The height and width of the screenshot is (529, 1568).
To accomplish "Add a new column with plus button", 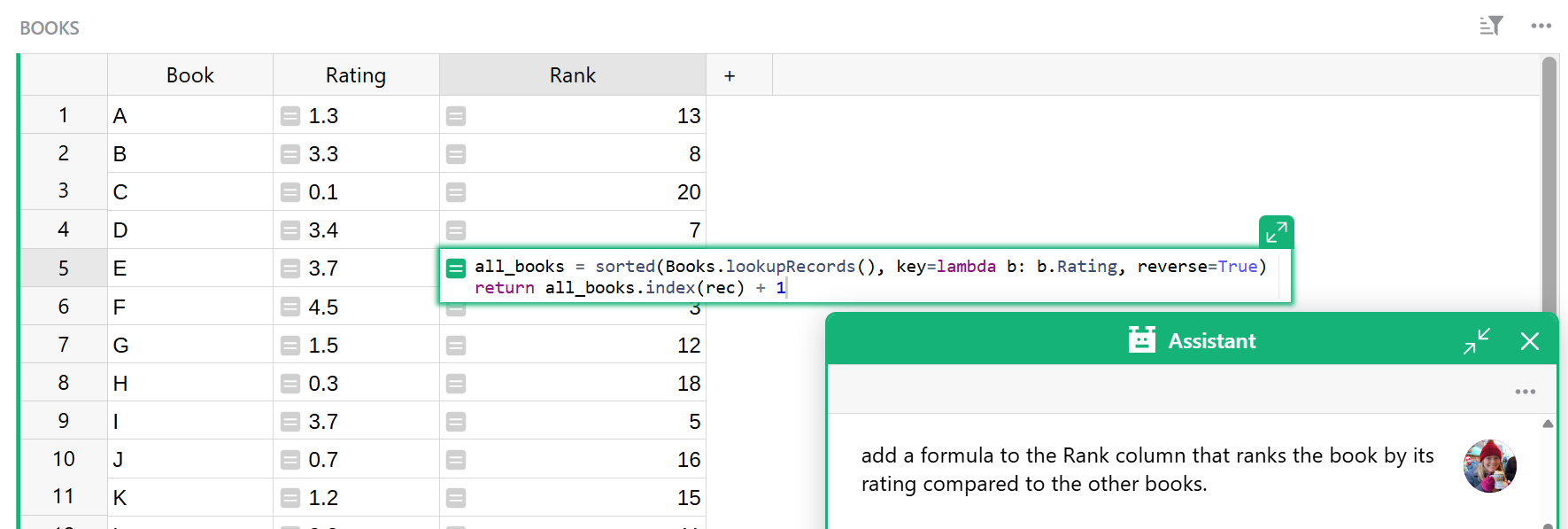I will tap(730, 75).
